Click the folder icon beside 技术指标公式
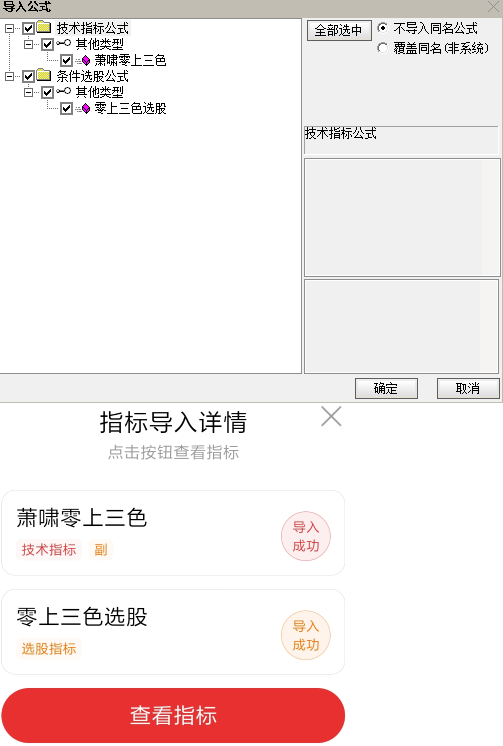 [44, 28]
